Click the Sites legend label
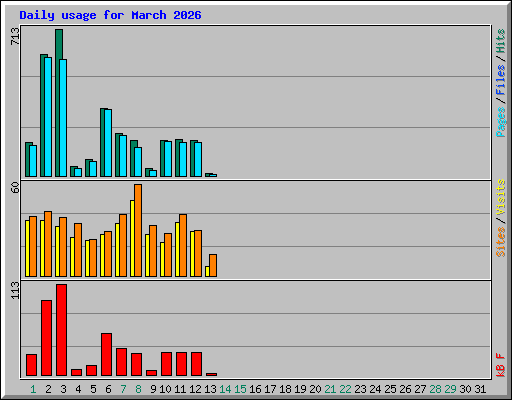This screenshot has width=512, height=400. click(500, 242)
